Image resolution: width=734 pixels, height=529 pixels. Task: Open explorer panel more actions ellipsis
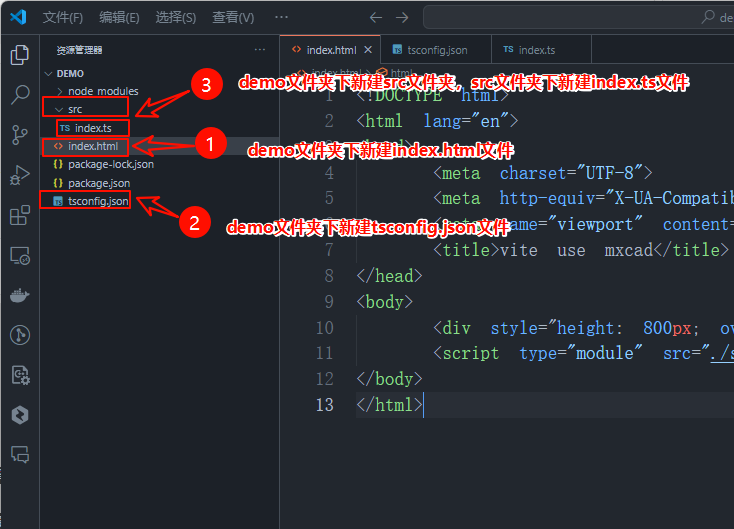coord(260,50)
